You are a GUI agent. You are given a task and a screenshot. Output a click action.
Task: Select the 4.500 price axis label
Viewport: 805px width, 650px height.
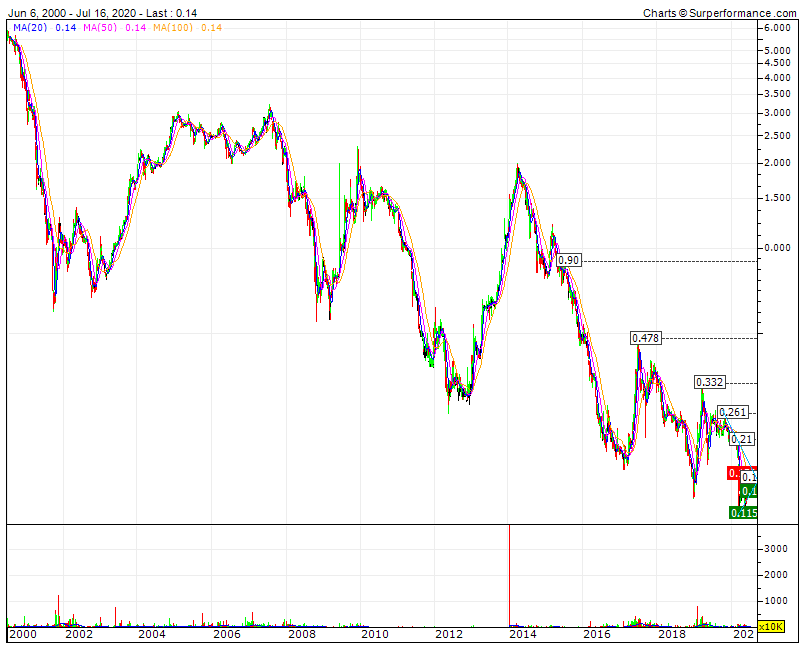[777, 63]
